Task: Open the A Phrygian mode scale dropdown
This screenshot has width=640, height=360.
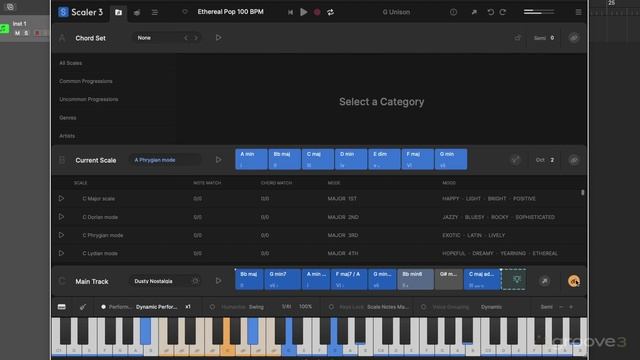Action: tap(165, 160)
